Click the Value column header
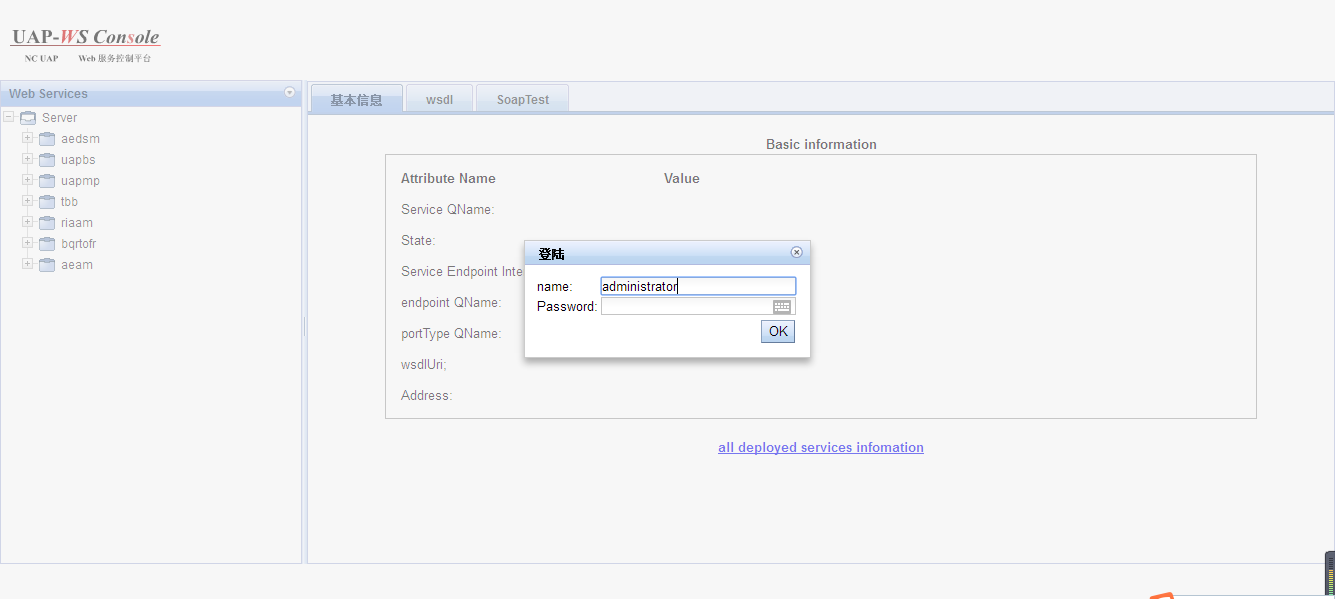This screenshot has width=1335, height=599. [x=682, y=178]
